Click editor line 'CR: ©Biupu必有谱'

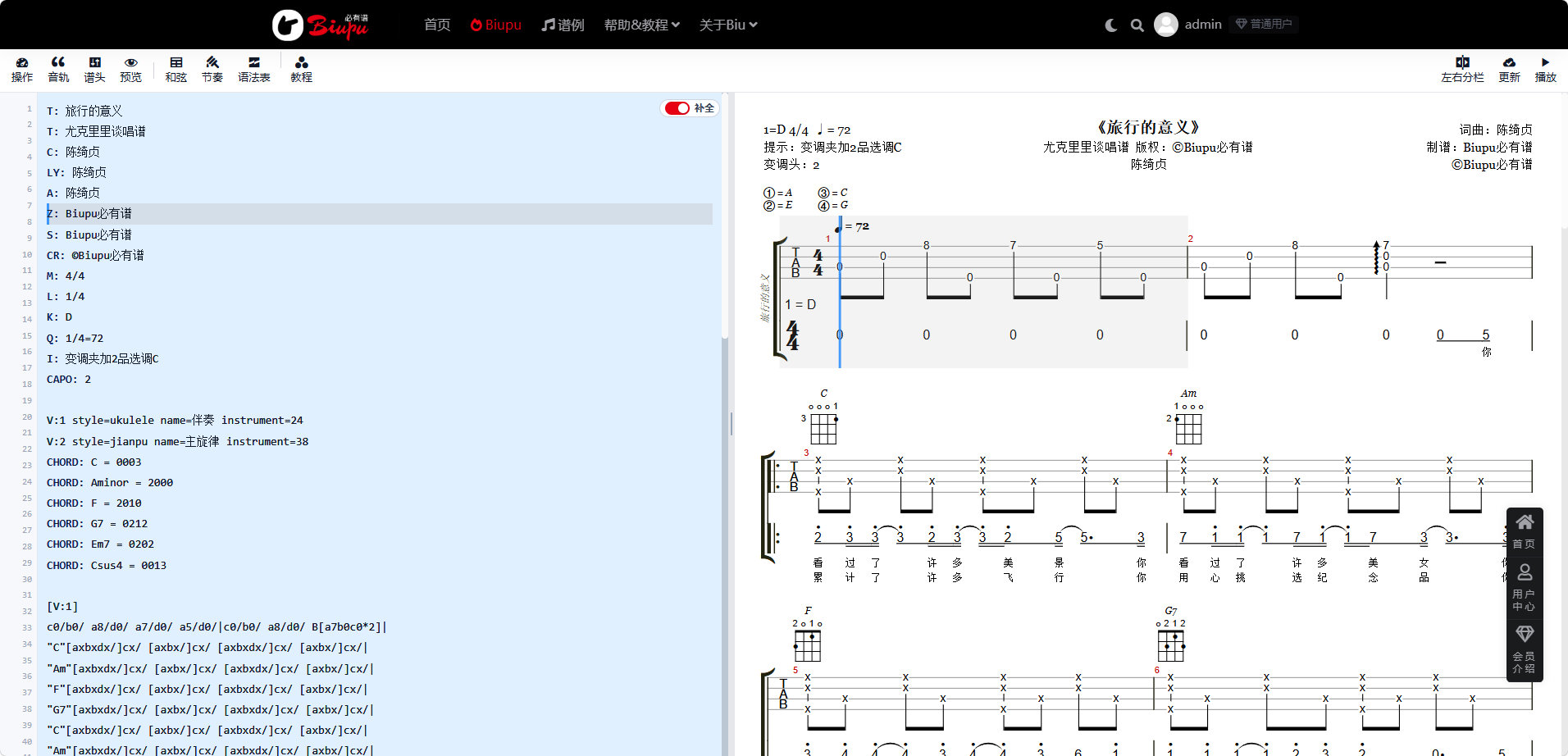(95, 256)
